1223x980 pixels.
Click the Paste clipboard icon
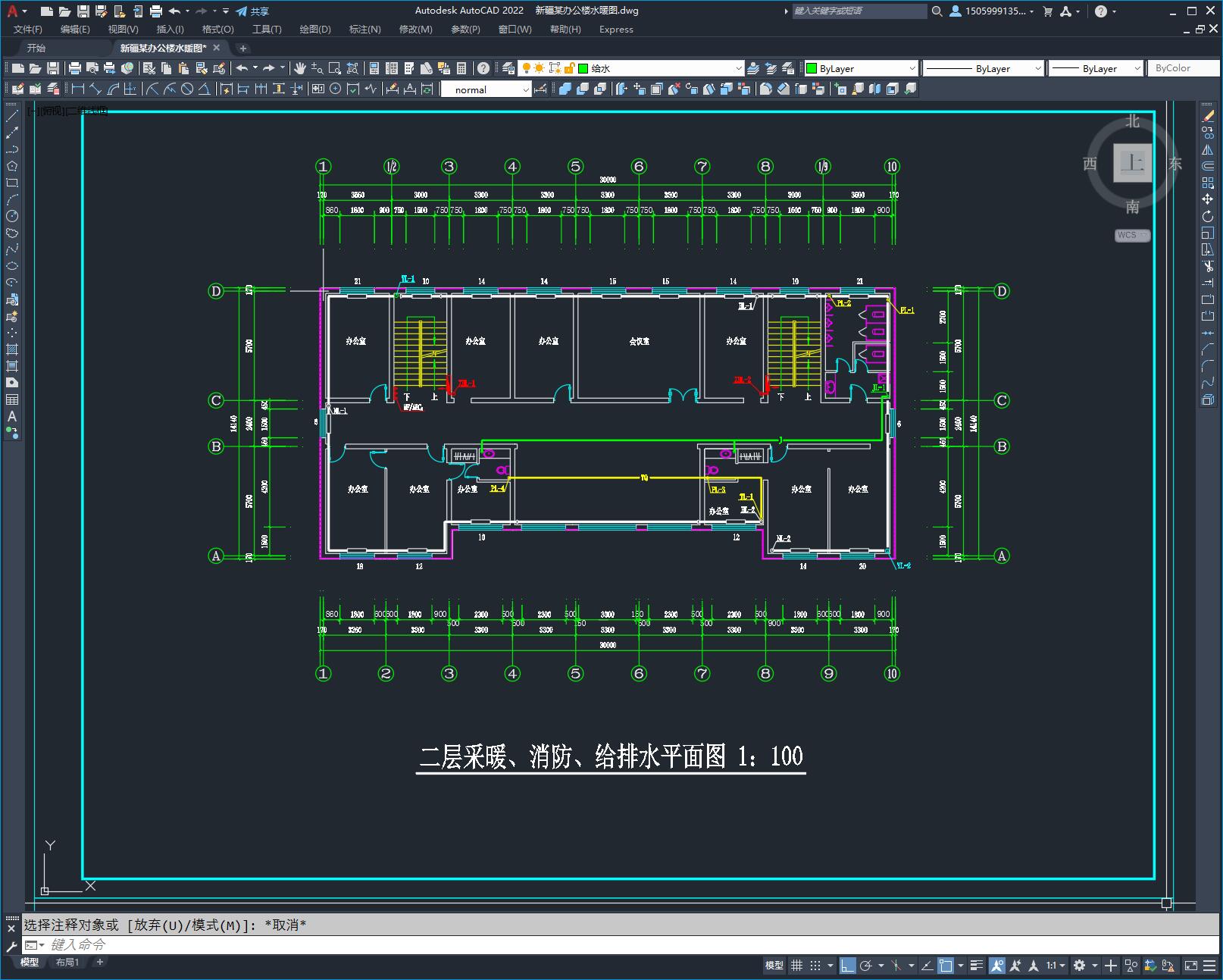pos(184,68)
